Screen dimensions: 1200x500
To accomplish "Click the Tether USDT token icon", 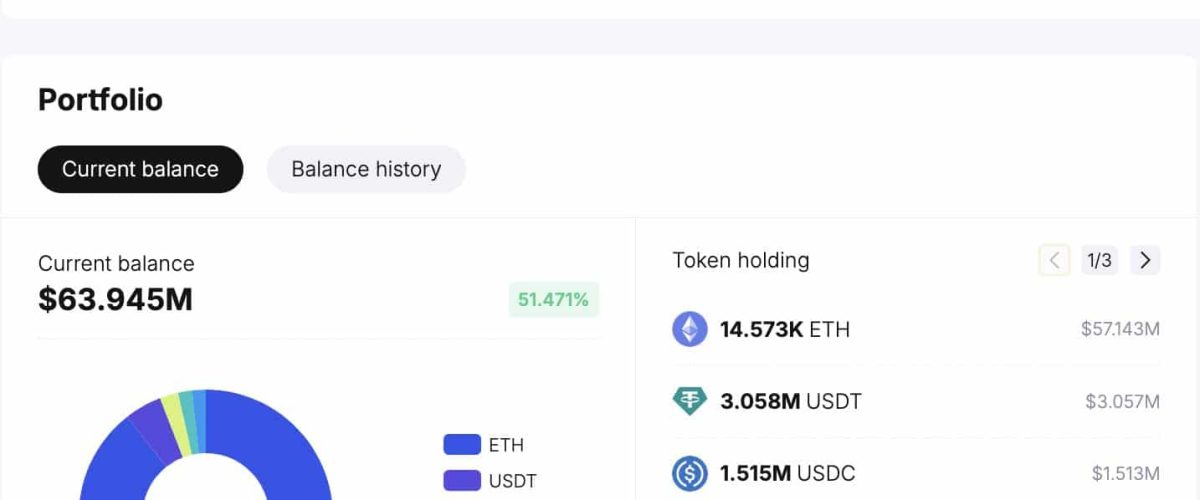I will (x=689, y=401).
